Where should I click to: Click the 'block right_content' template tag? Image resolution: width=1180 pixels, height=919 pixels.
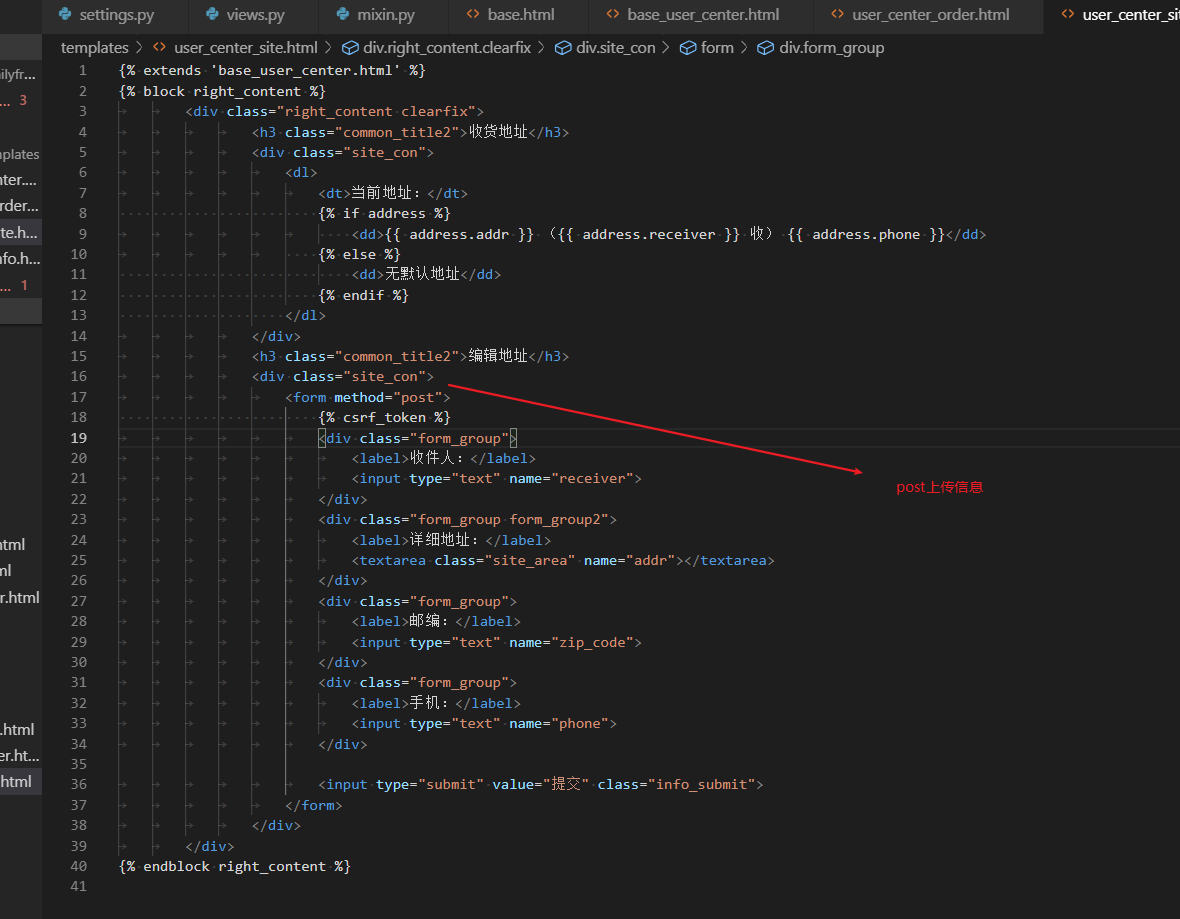[x=222, y=91]
